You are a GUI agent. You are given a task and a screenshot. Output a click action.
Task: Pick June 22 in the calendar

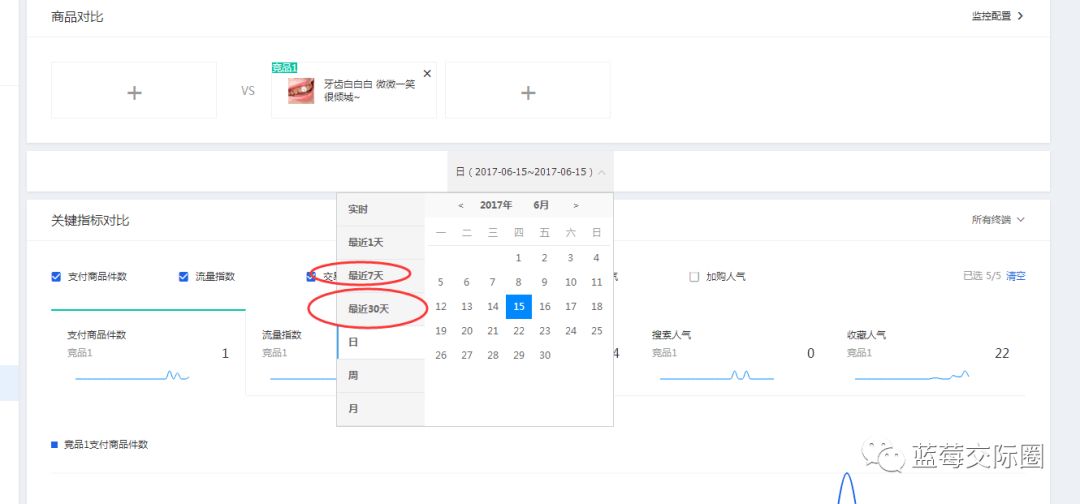pyautogui.click(x=519, y=331)
